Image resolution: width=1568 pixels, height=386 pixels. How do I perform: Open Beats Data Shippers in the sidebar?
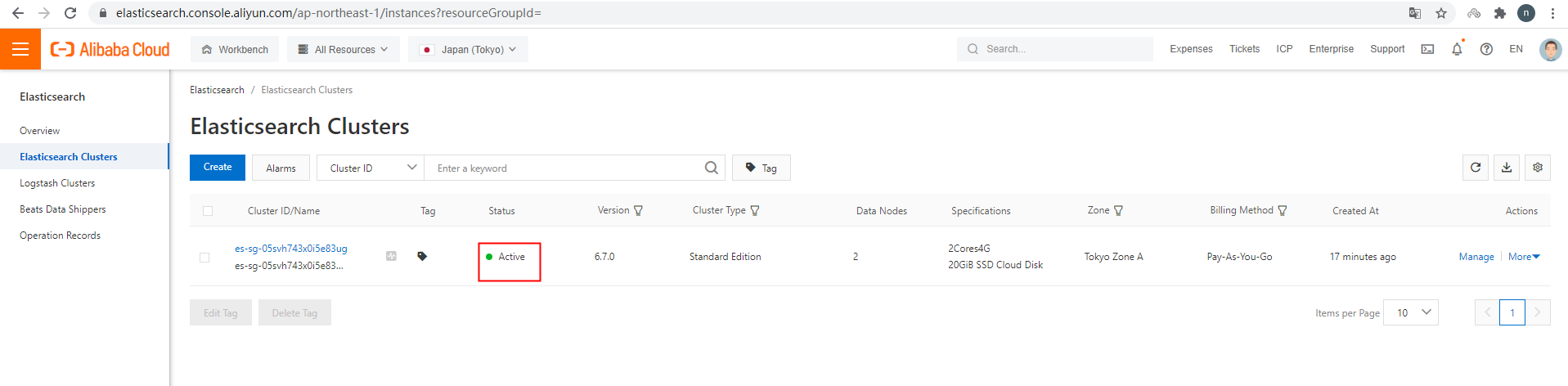coord(63,209)
